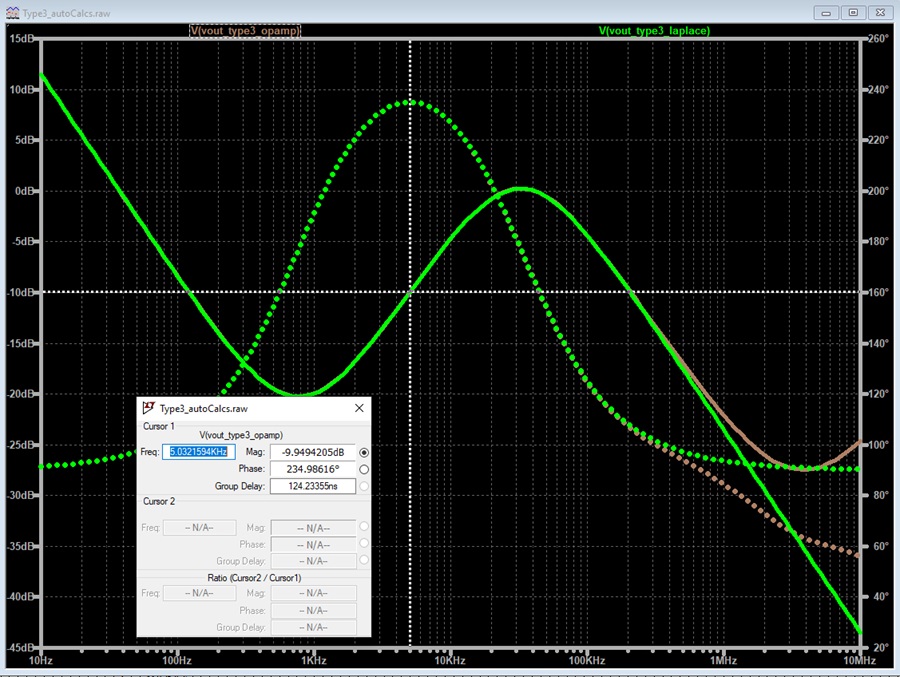Select the Phase radio button for Cursor 1
The height and width of the screenshot is (677, 900).
[364, 469]
